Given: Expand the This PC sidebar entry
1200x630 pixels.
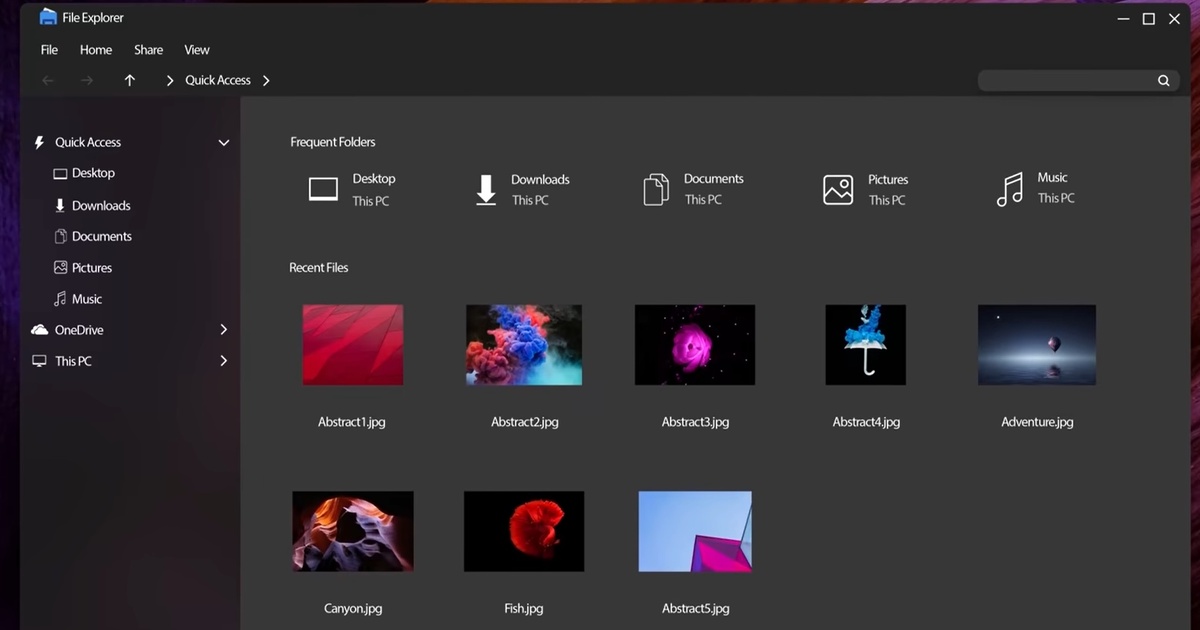Looking at the screenshot, I should [x=224, y=361].
